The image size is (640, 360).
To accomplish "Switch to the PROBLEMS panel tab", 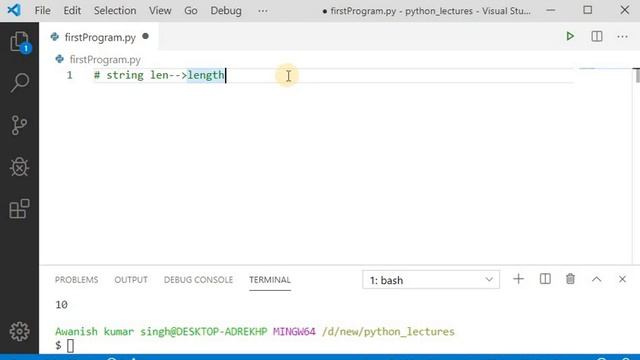I will tap(76, 280).
